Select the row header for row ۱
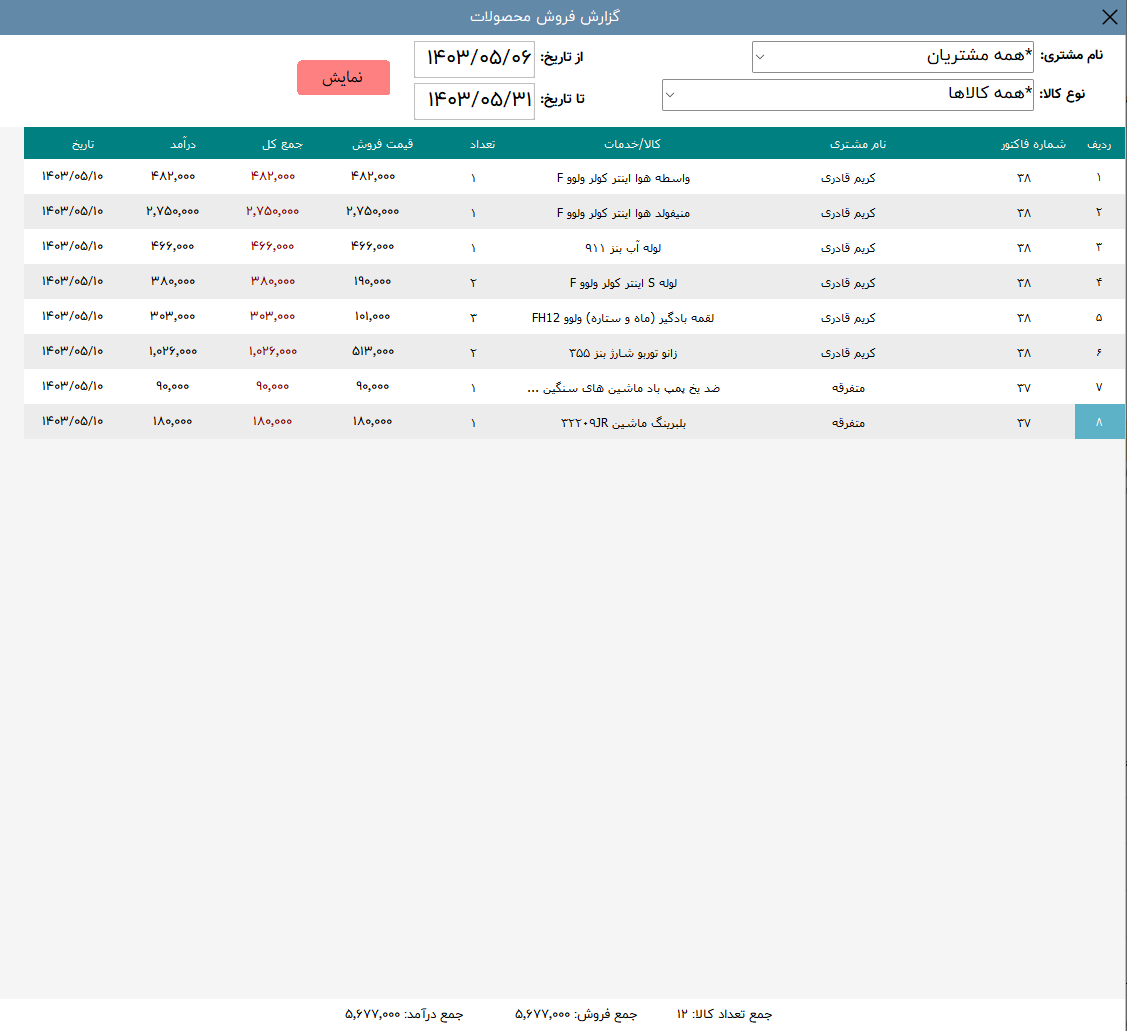The width and height of the screenshot is (1127, 1031). 1099,177
